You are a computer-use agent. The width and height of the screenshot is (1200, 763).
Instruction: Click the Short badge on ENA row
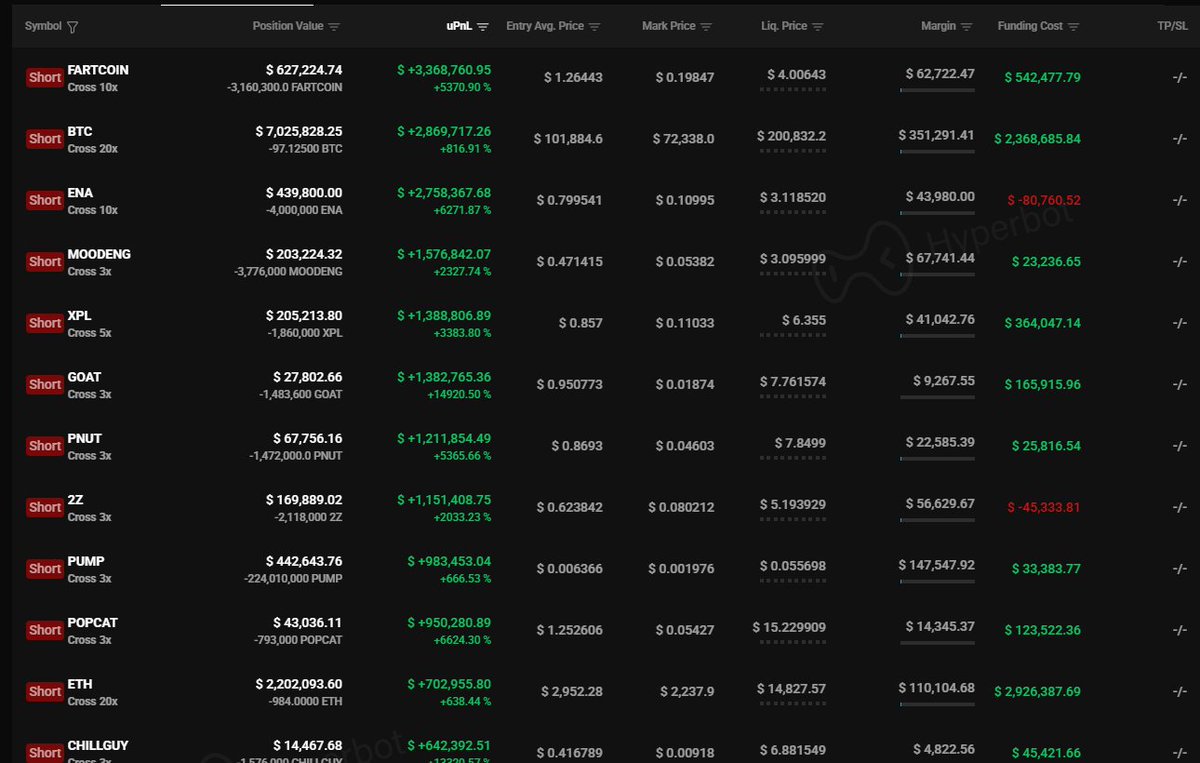tap(45, 200)
